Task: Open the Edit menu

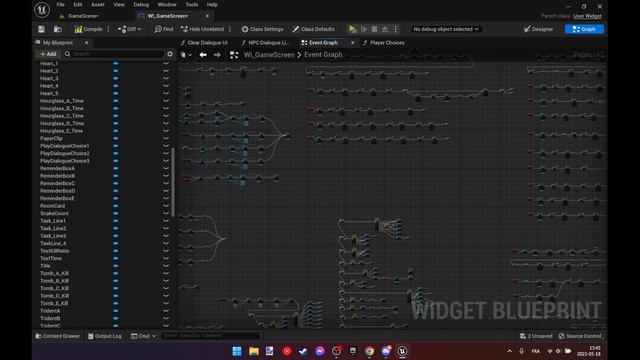Action: tap(78, 4)
